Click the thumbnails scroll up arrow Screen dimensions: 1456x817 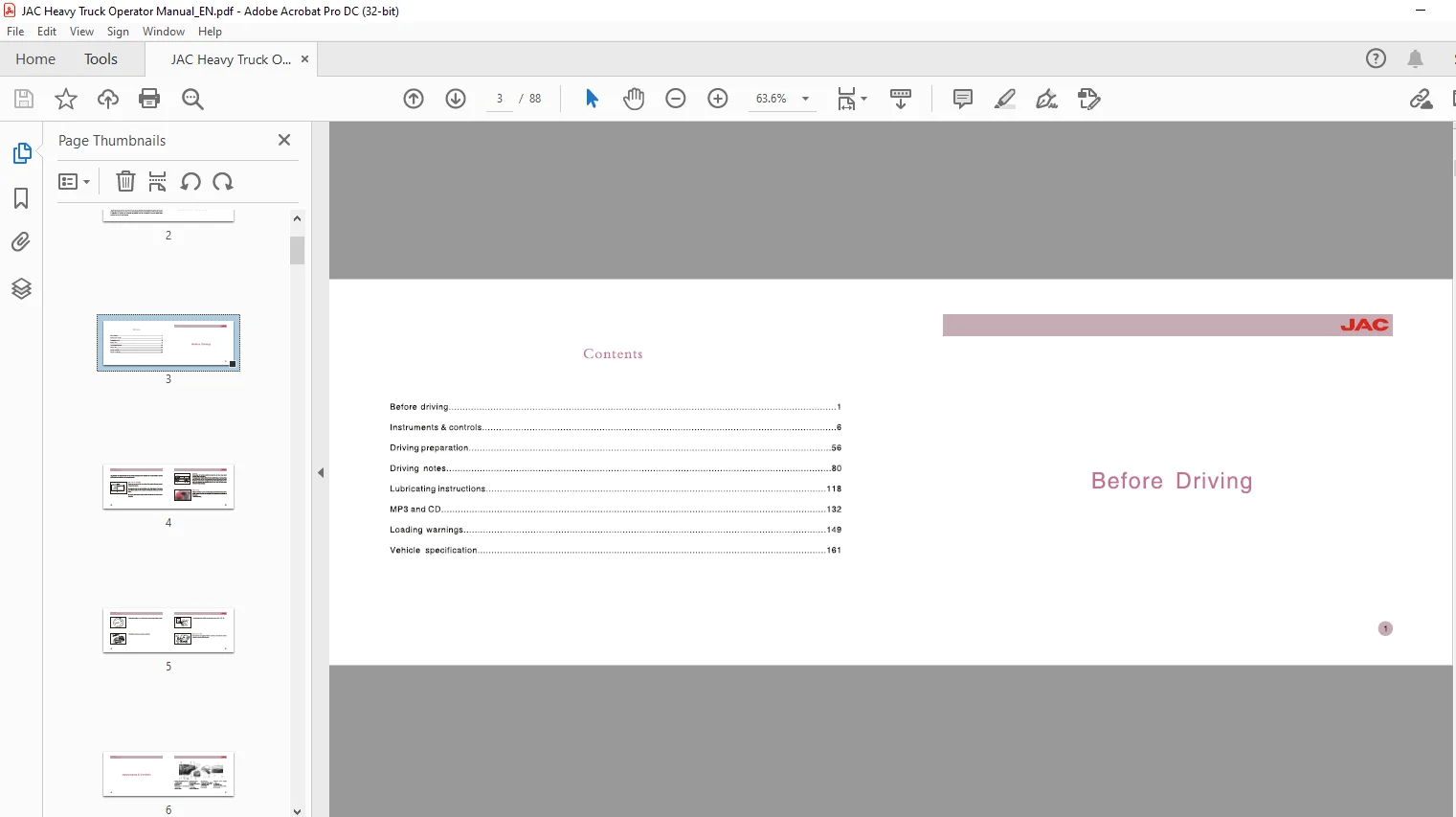[x=297, y=218]
